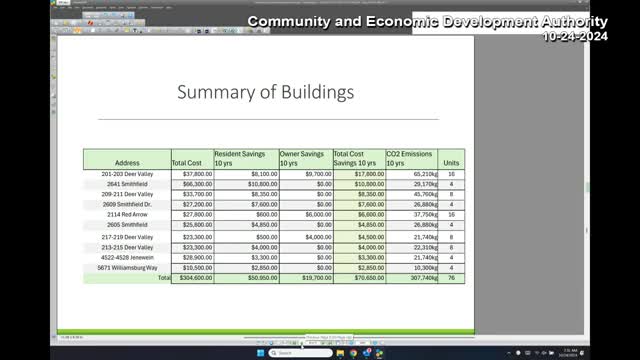Click the 307,740kg CO2 emissions total
Screen dimensions: 640x360
tap(412, 278)
